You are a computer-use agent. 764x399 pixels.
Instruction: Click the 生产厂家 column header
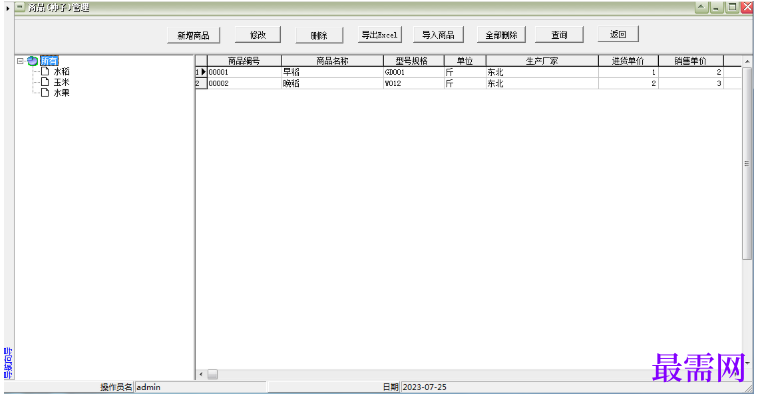[542, 61]
